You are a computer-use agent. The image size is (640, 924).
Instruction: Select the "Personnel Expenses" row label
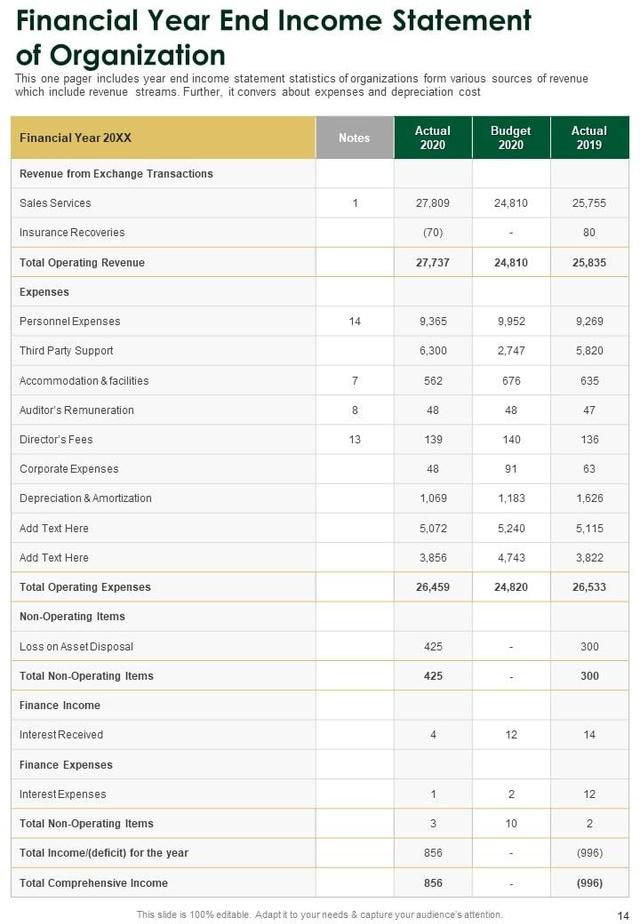click(x=70, y=321)
